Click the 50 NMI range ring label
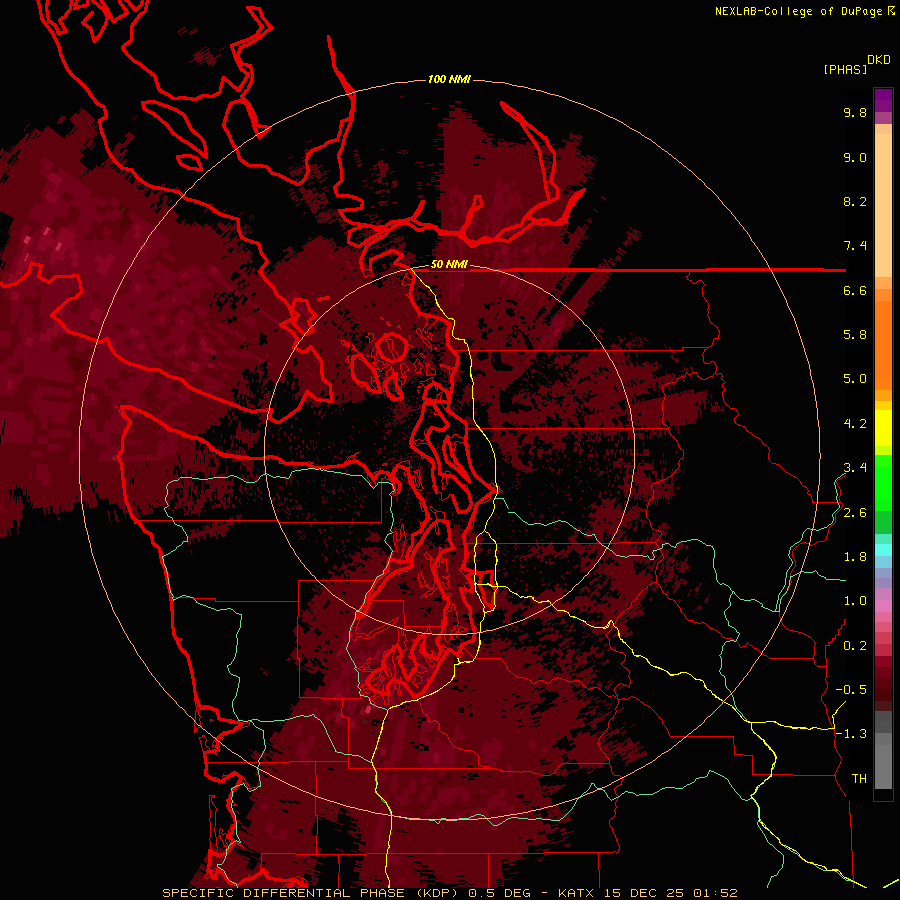 [x=449, y=265]
